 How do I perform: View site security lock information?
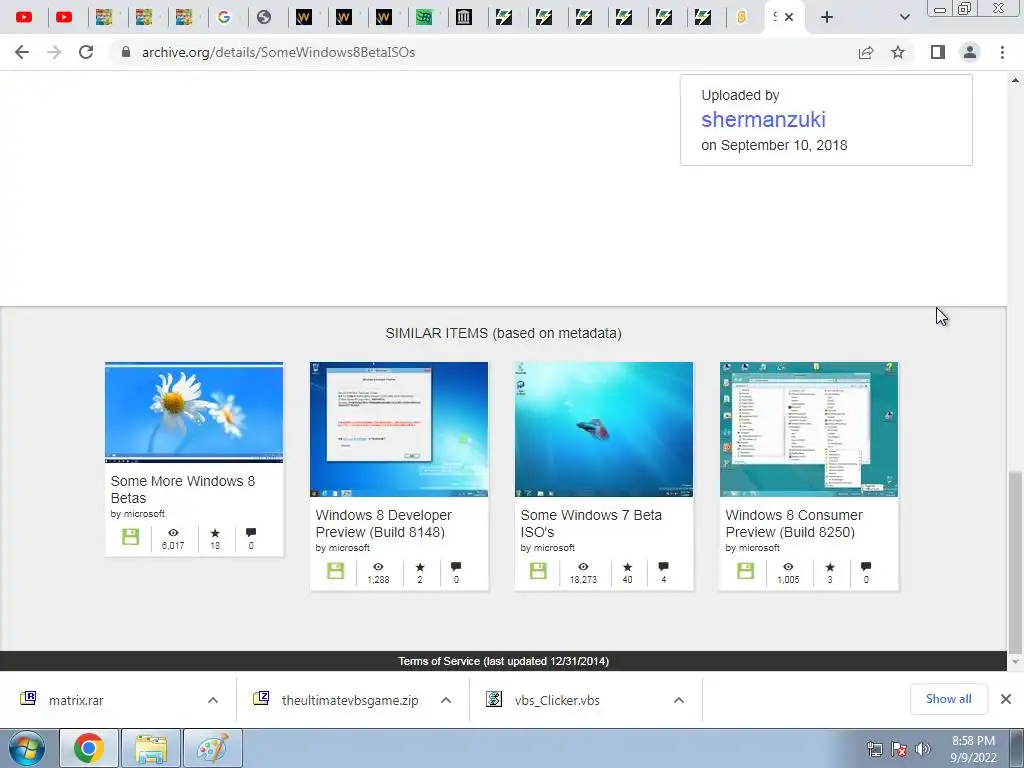126,52
